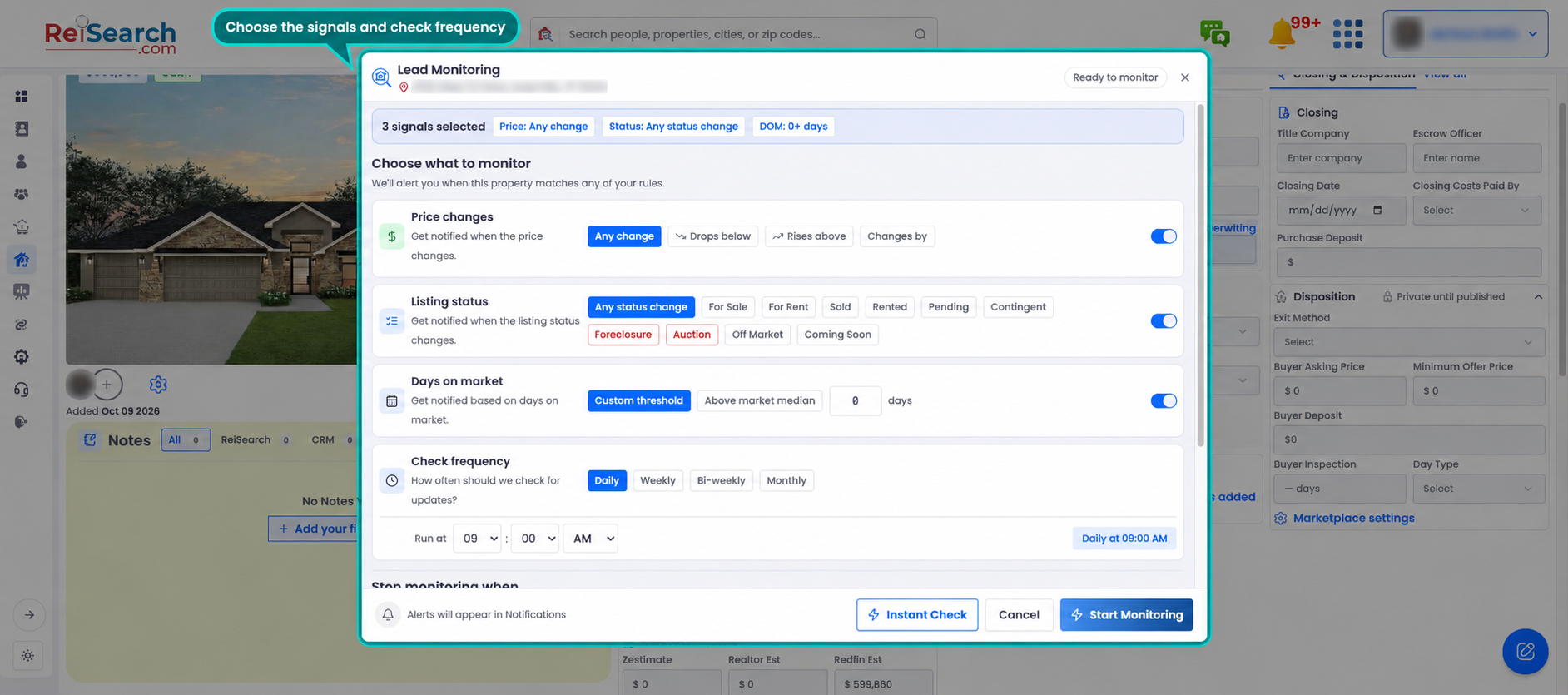Choose Weekly check frequency
1568x695 pixels.
(657, 481)
